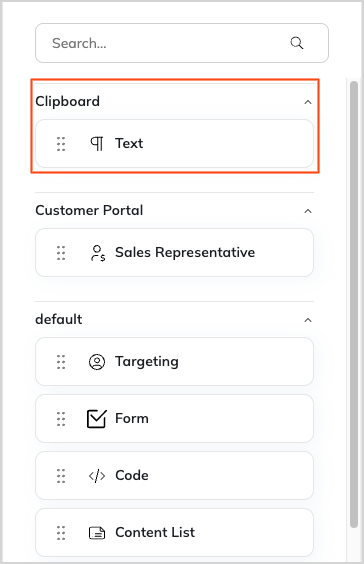Click the Clipboard section heading

[68, 101]
